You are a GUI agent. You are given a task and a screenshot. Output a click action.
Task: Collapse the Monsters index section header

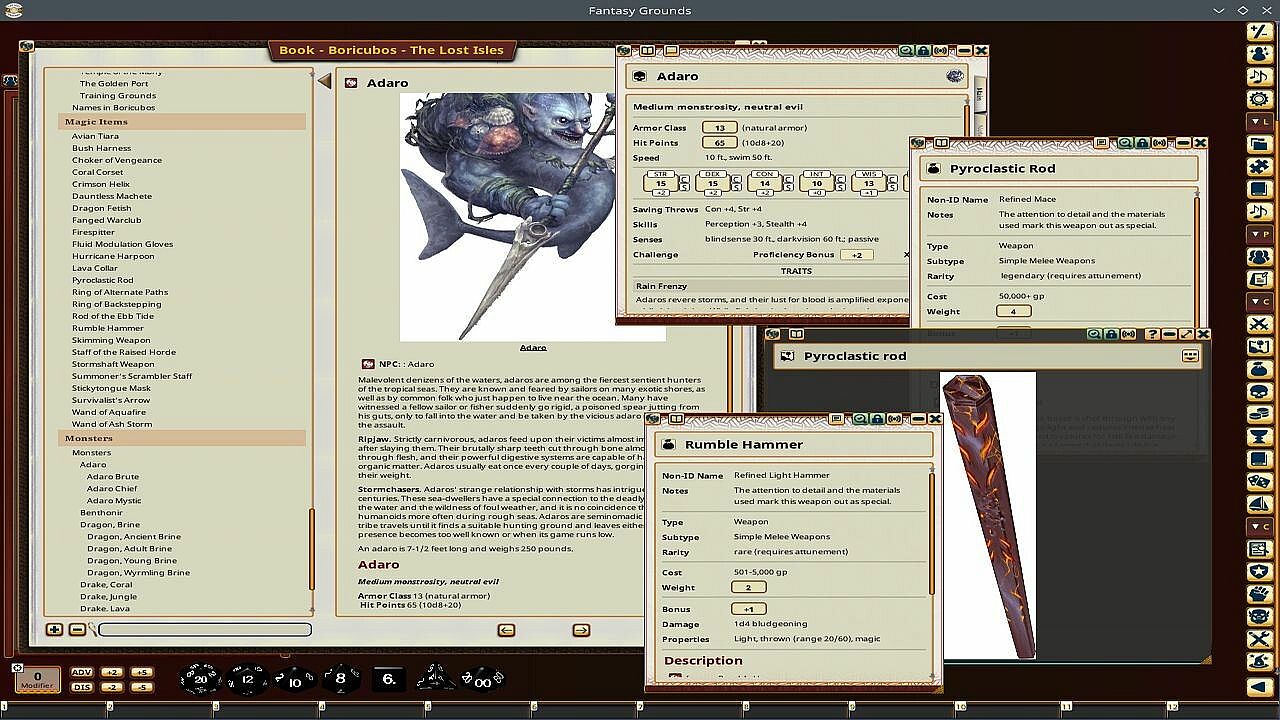pyautogui.click(x=182, y=439)
